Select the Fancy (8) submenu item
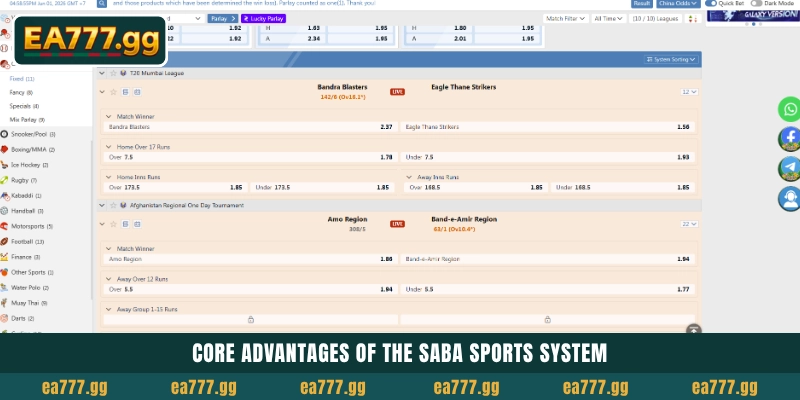 point(21,92)
